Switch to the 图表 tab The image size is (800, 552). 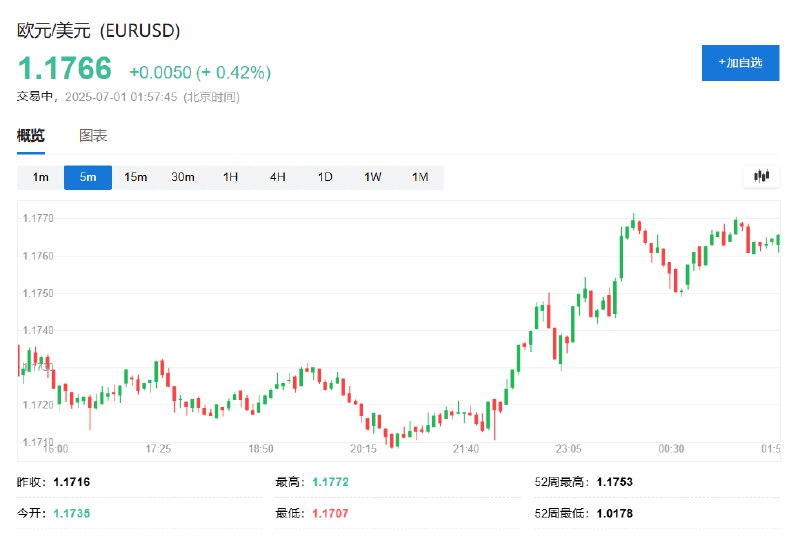[93, 136]
